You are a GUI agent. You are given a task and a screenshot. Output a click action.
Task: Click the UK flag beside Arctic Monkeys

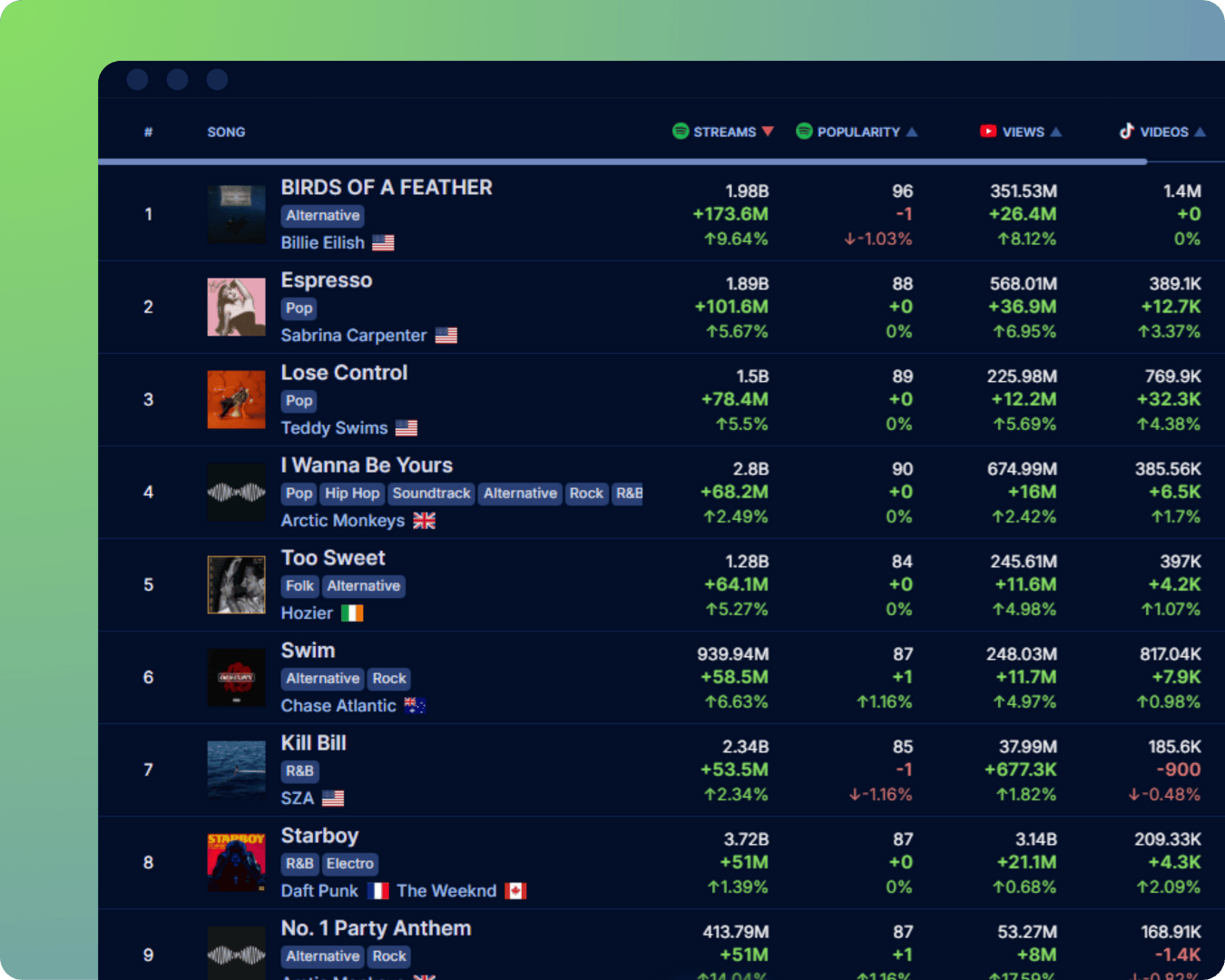tap(423, 520)
